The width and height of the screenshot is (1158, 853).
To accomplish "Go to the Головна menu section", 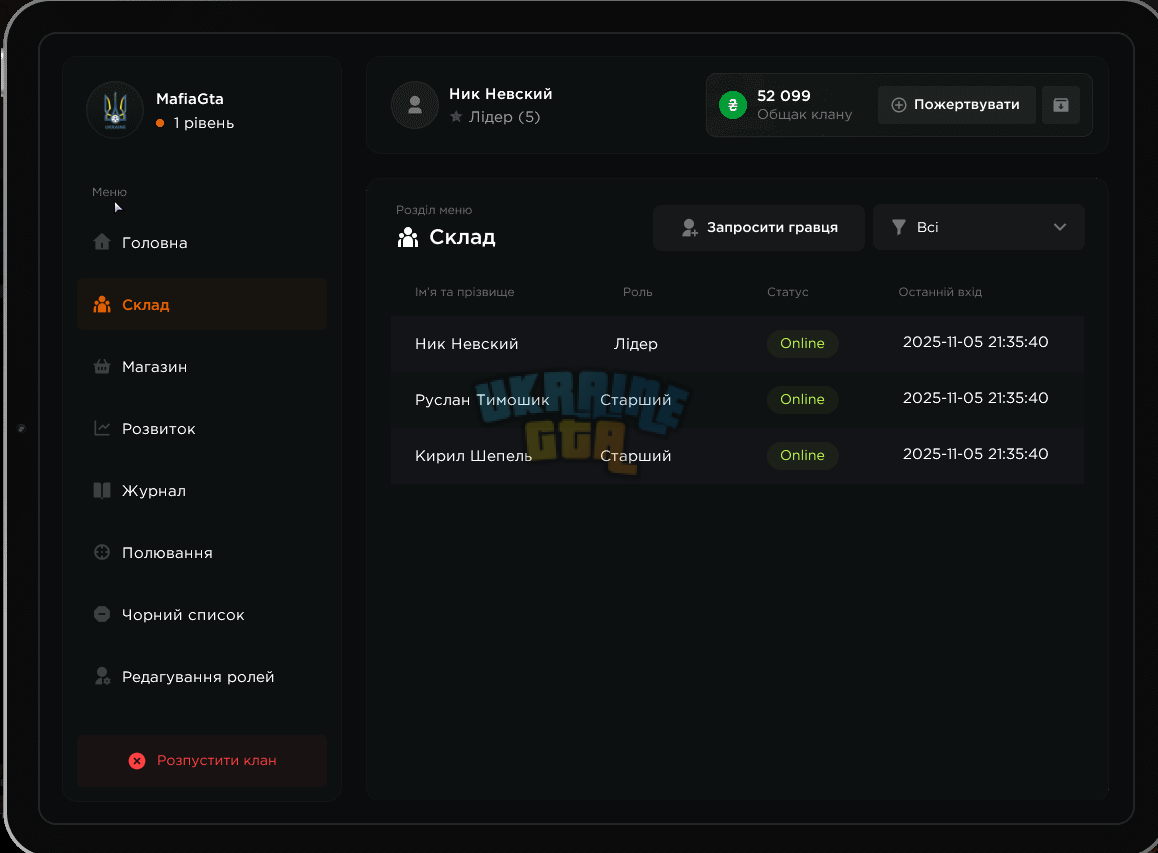I will tap(202, 242).
